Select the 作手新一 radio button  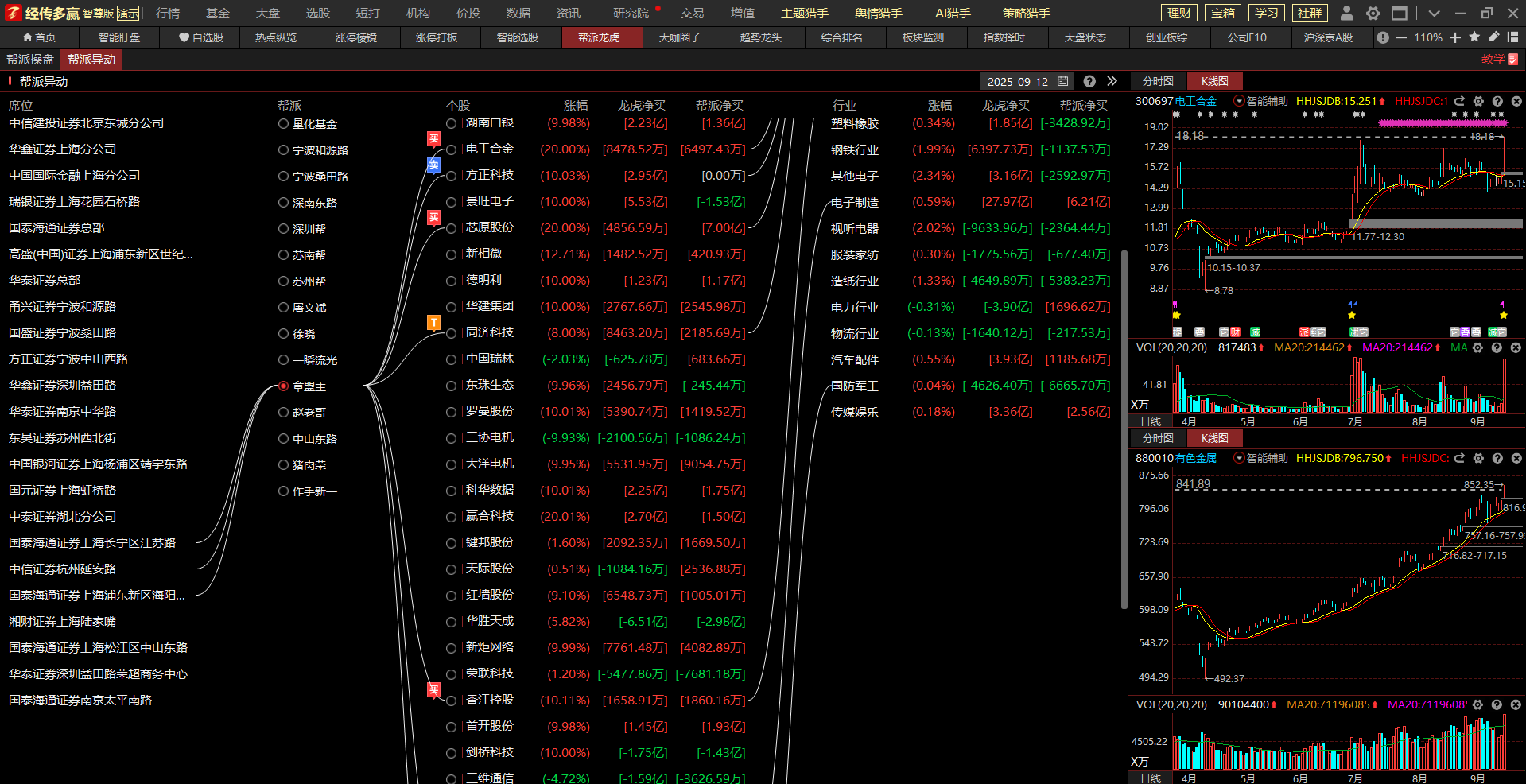[283, 491]
